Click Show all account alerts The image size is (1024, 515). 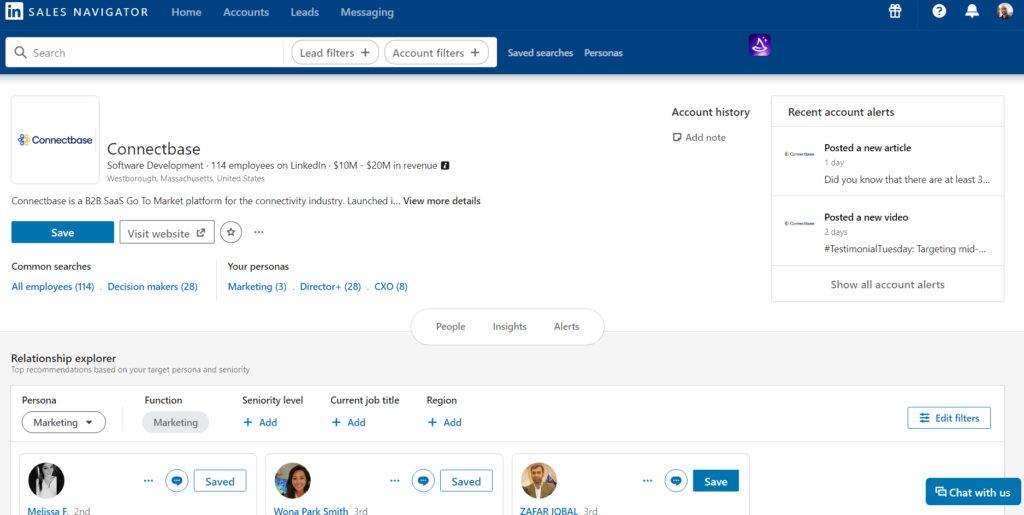888,285
